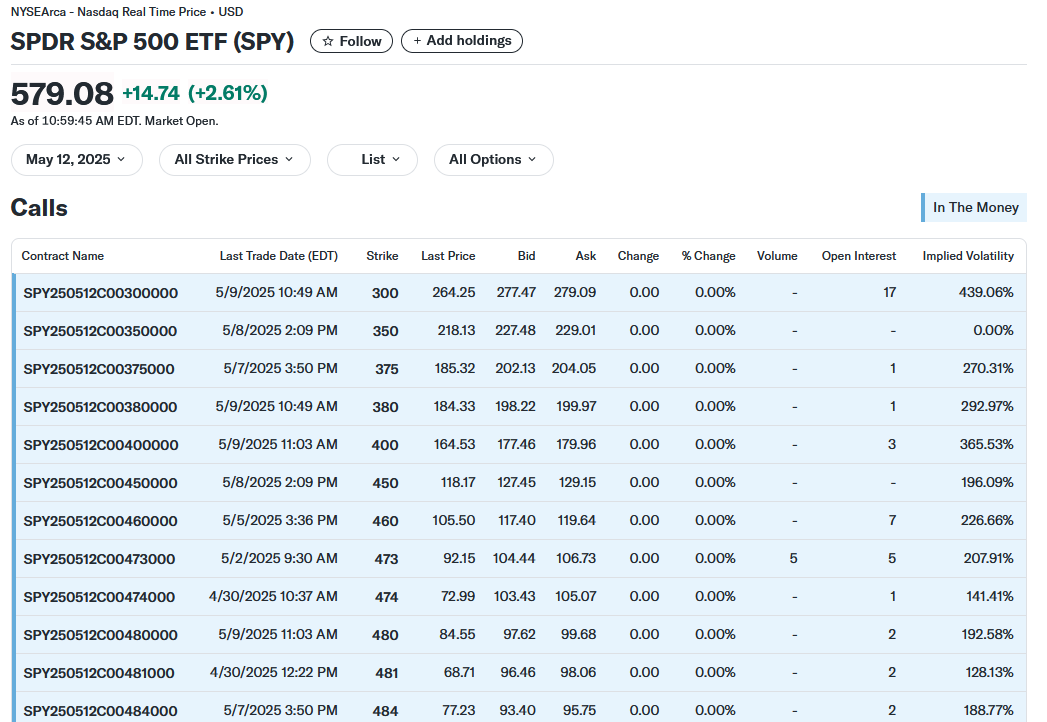Click bid value 104.44

click(x=514, y=558)
